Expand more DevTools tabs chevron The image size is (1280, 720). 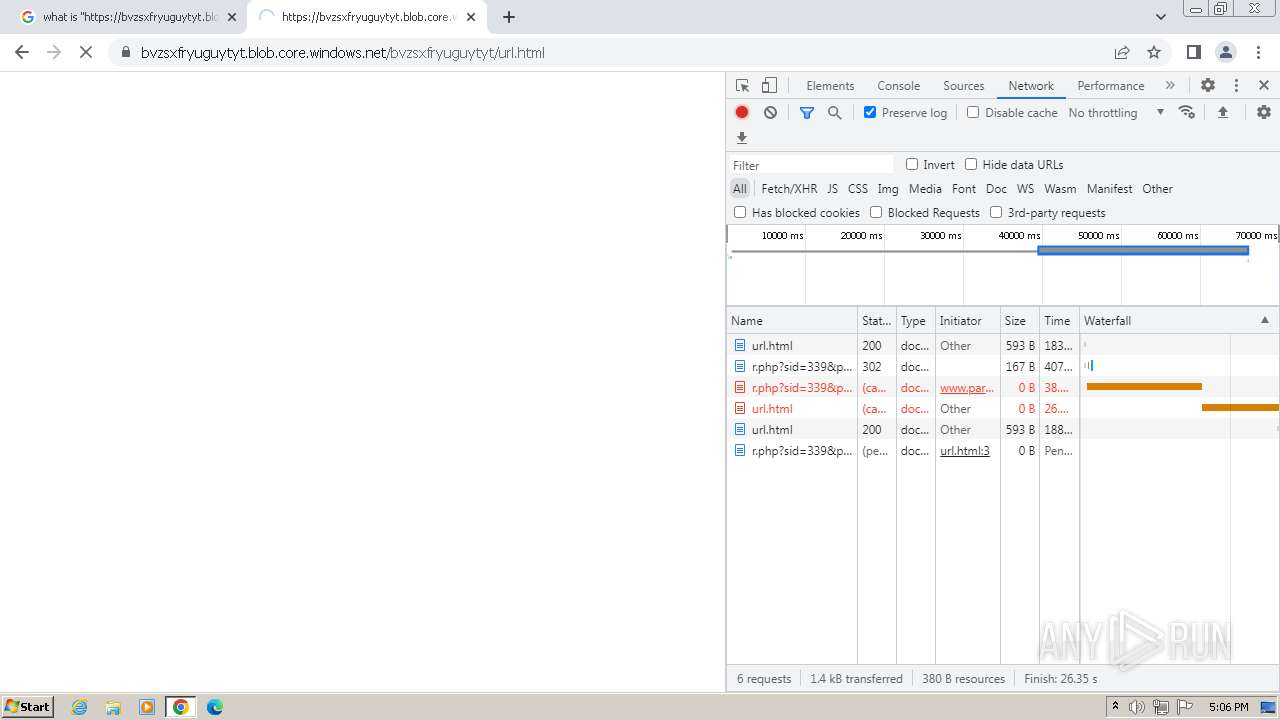pos(1170,86)
